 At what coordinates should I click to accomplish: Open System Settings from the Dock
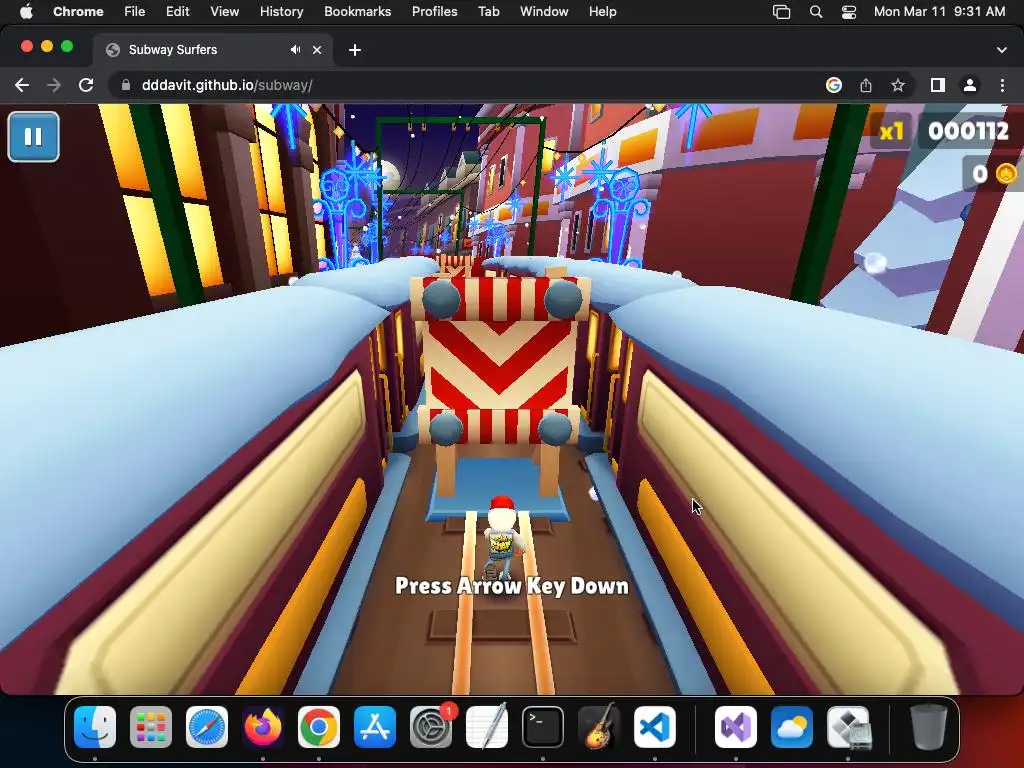431,727
